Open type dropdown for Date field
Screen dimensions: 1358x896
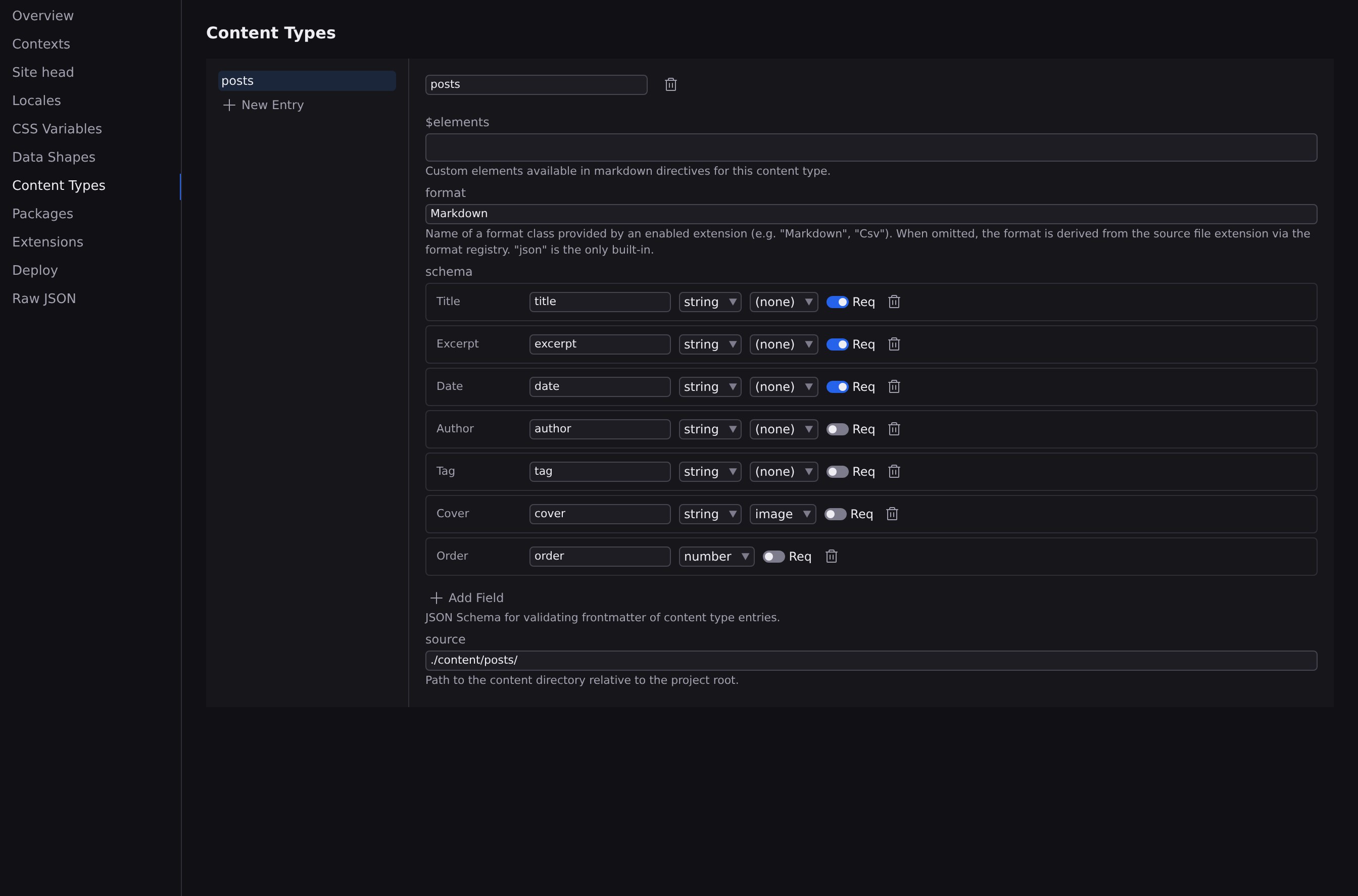click(x=710, y=387)
